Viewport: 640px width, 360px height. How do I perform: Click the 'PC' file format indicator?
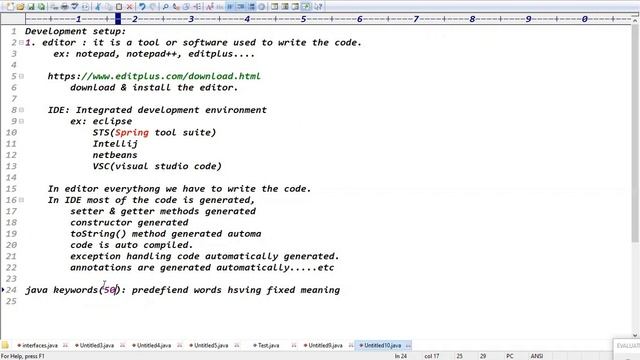point(509,356)
